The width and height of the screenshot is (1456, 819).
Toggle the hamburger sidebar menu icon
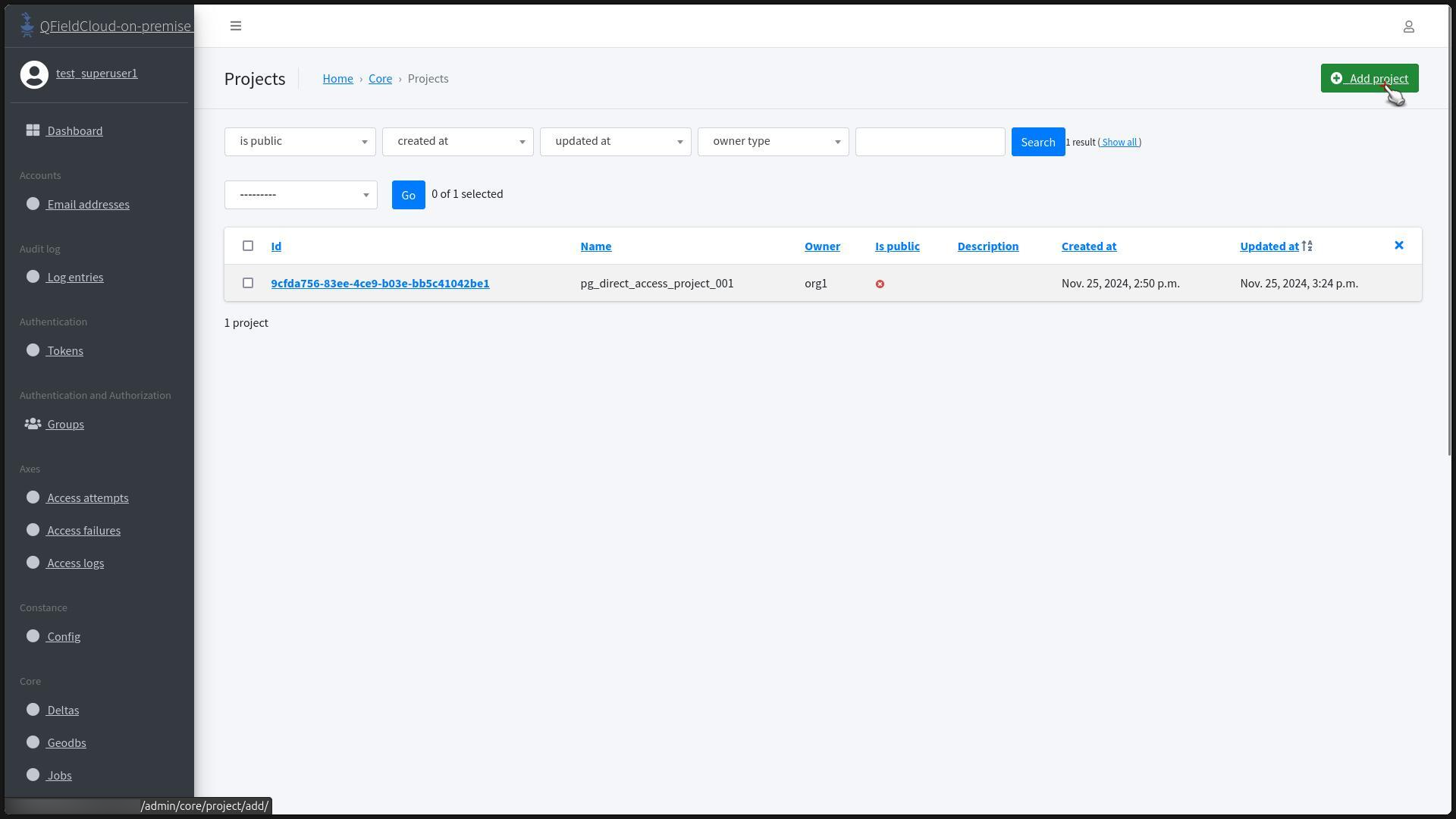[x=236, y=26]
